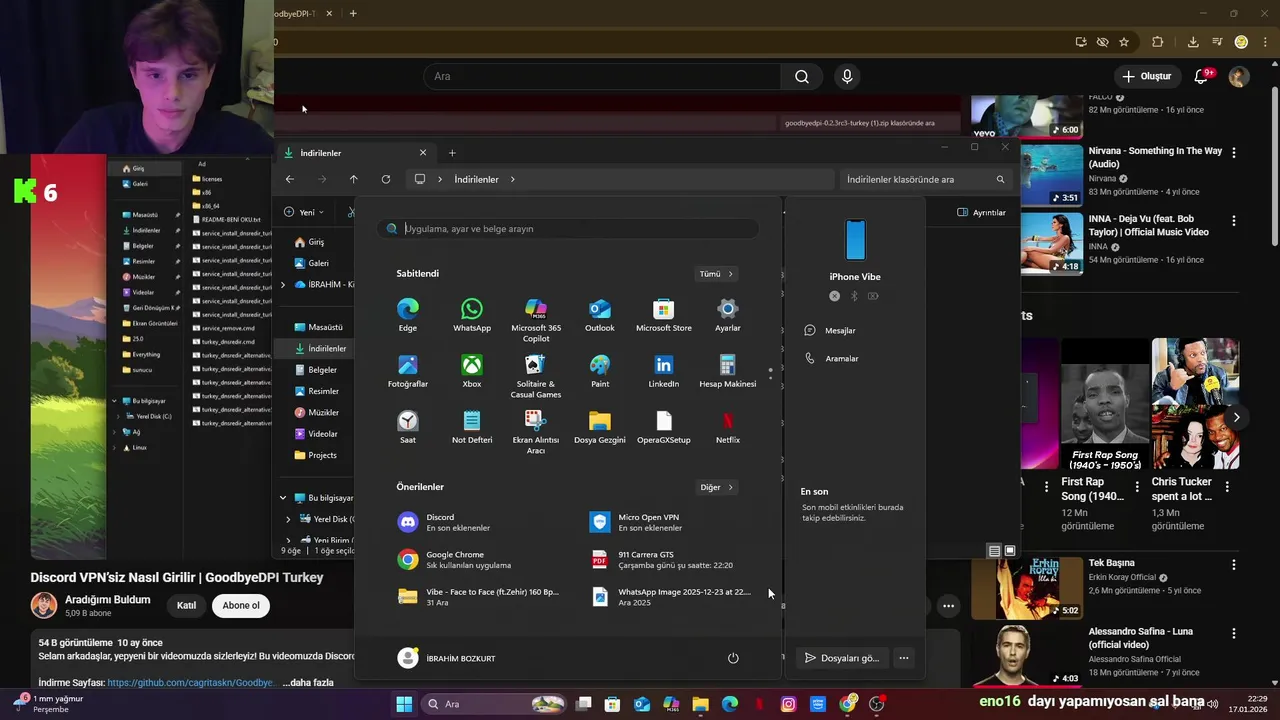Open phone panel more options (…)
The height and width of the screenshot is (720, 1280).
904,657
